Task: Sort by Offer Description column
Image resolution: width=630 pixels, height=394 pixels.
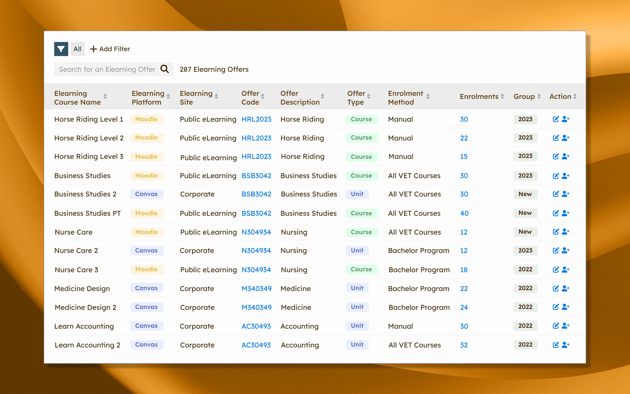Action: 322,96
